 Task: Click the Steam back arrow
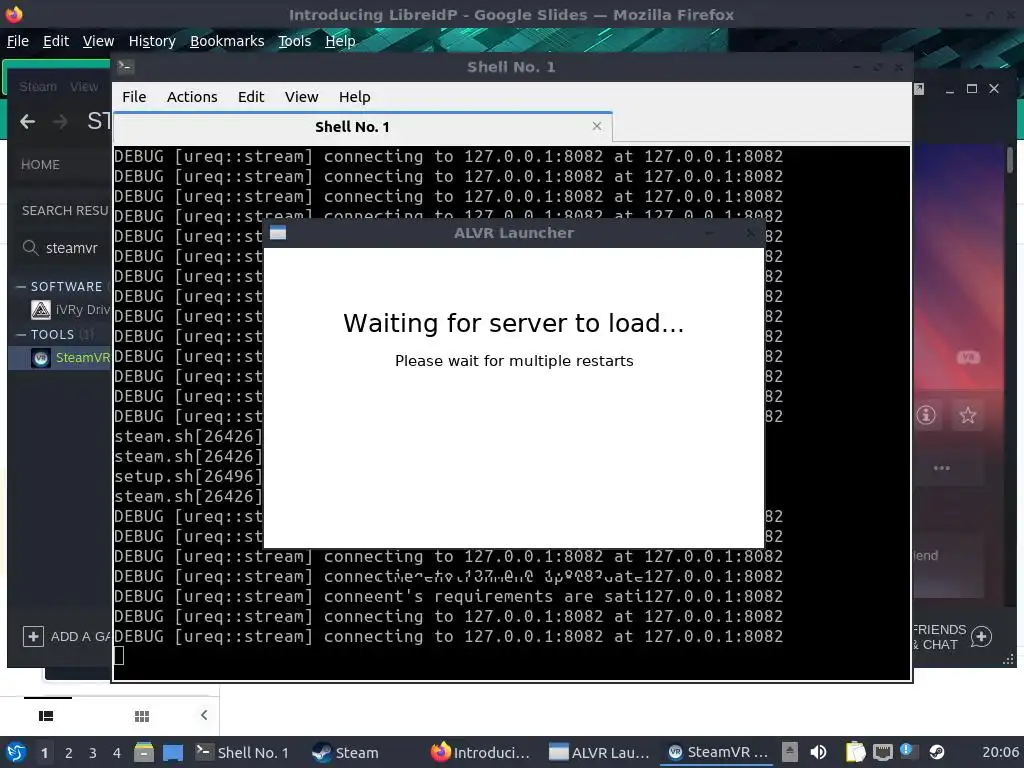(x=27, y=121)
